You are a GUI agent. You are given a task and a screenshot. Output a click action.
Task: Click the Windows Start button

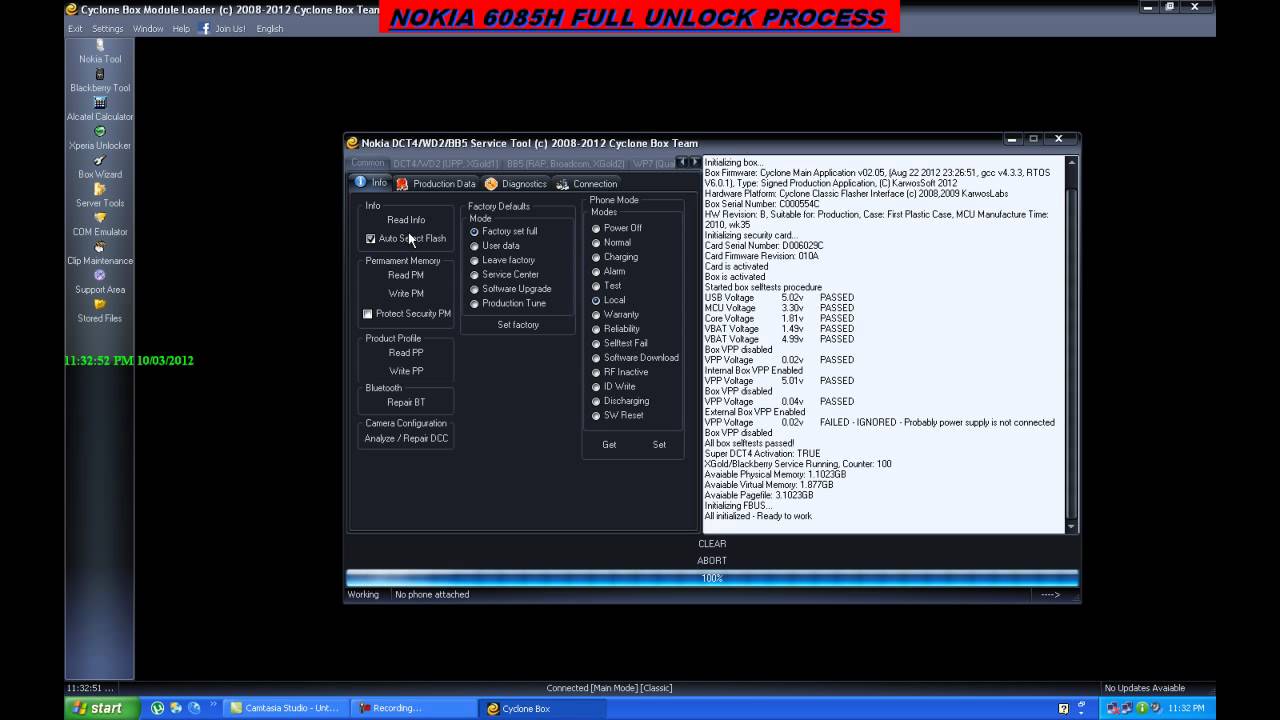(100, 708)
